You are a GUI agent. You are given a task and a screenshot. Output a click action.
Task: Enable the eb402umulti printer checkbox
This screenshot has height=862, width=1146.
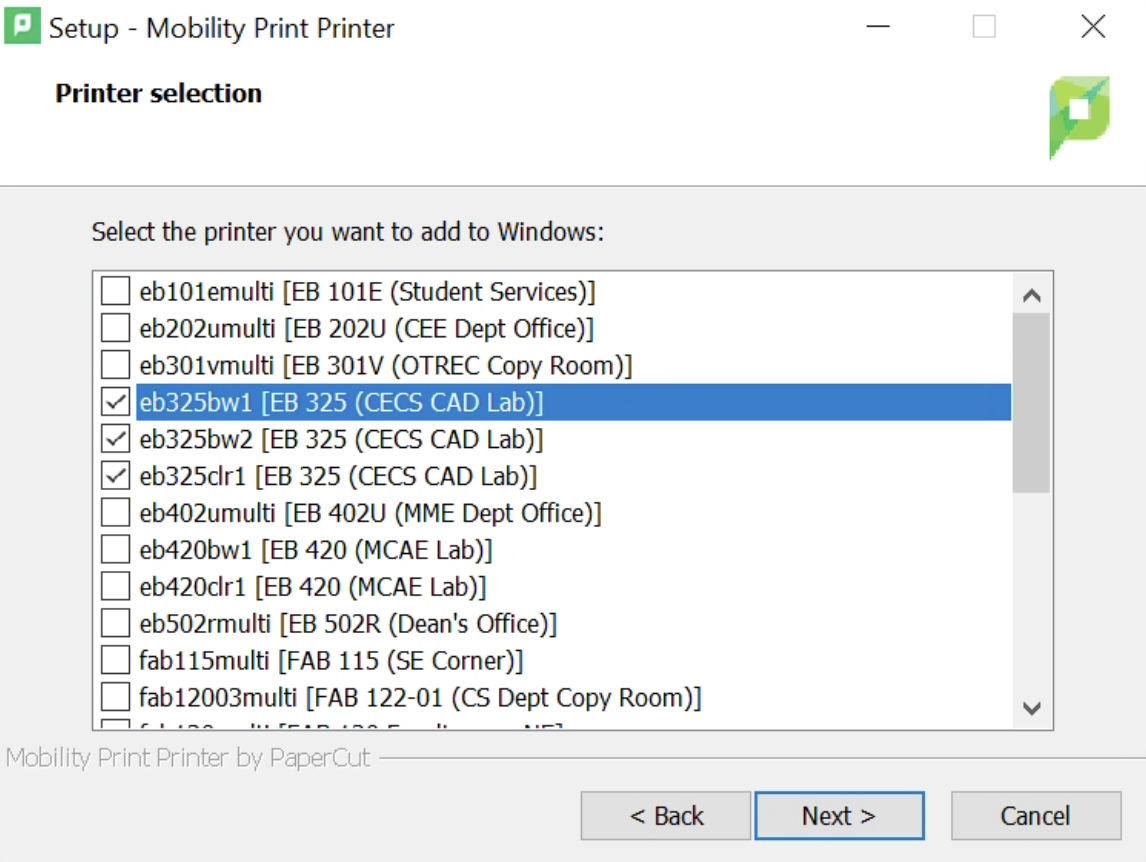coord(114,513)
